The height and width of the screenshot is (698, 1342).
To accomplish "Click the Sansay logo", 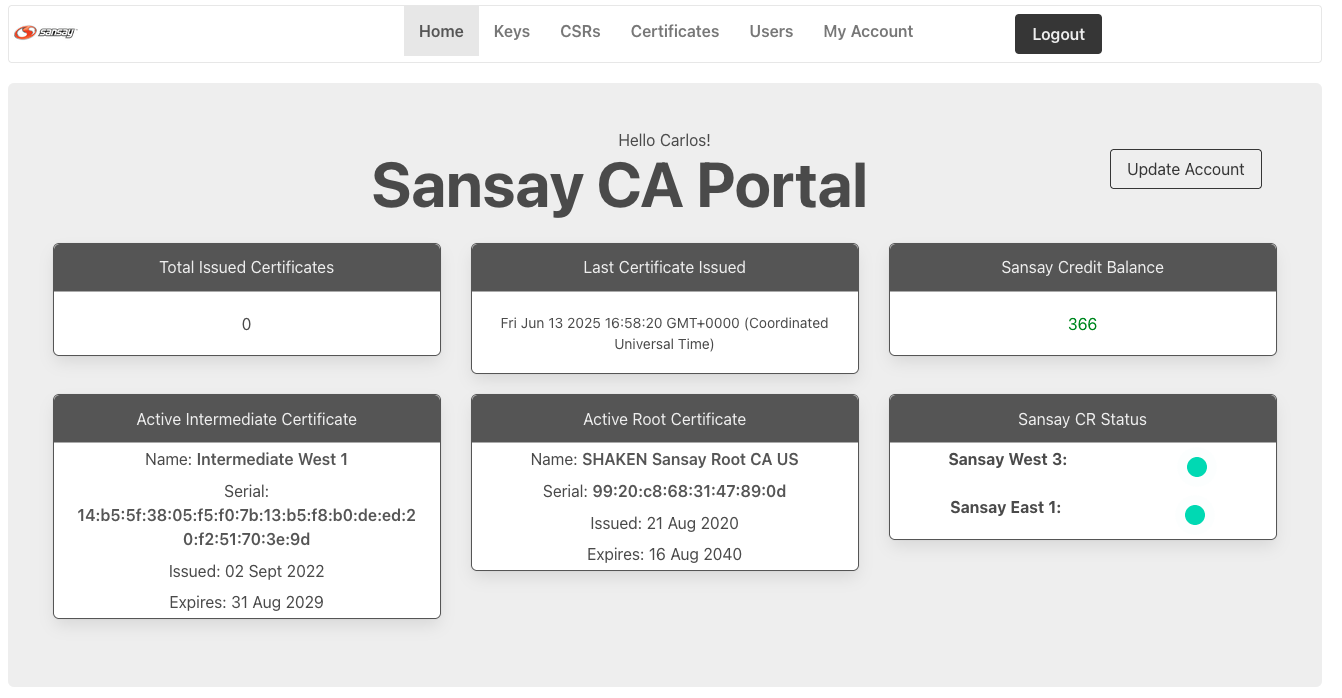I will tap(45, 32).
